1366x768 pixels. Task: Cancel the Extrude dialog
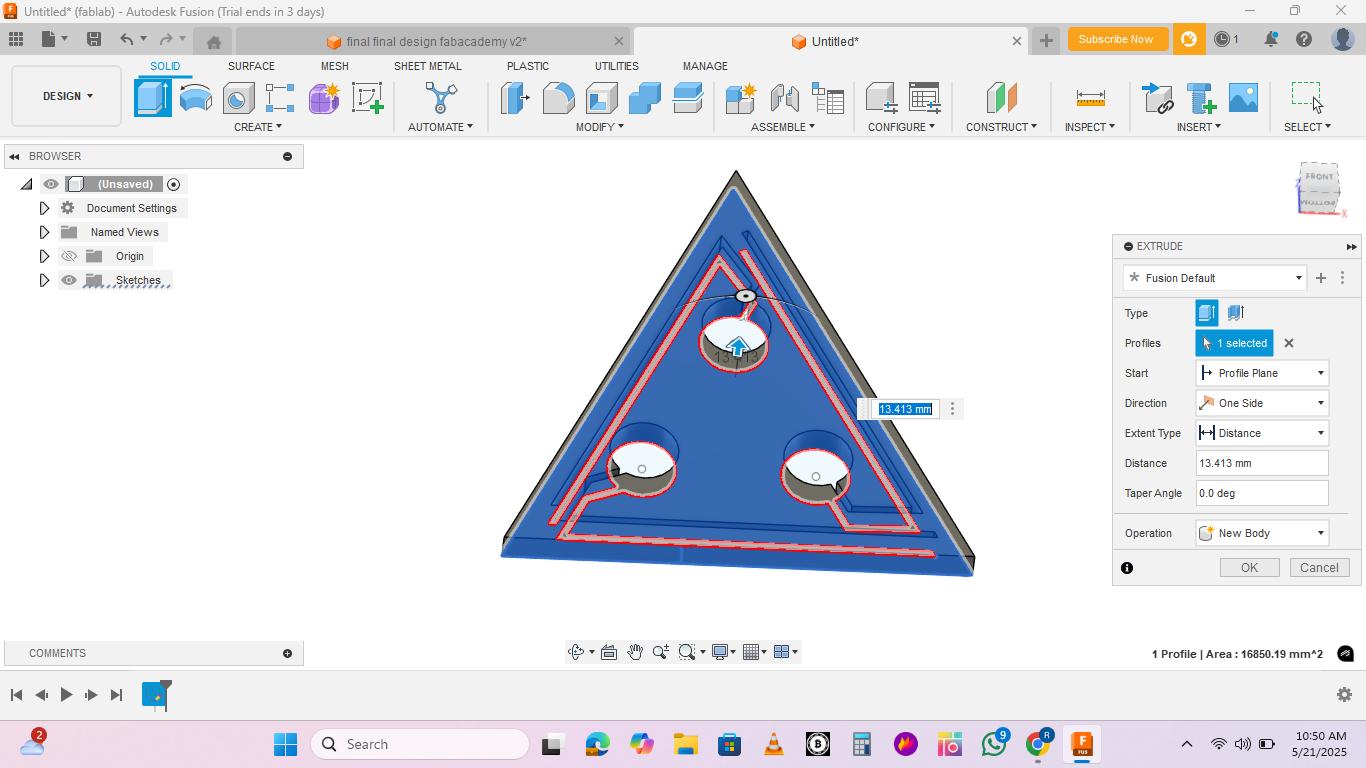(x=1319, y=567)
